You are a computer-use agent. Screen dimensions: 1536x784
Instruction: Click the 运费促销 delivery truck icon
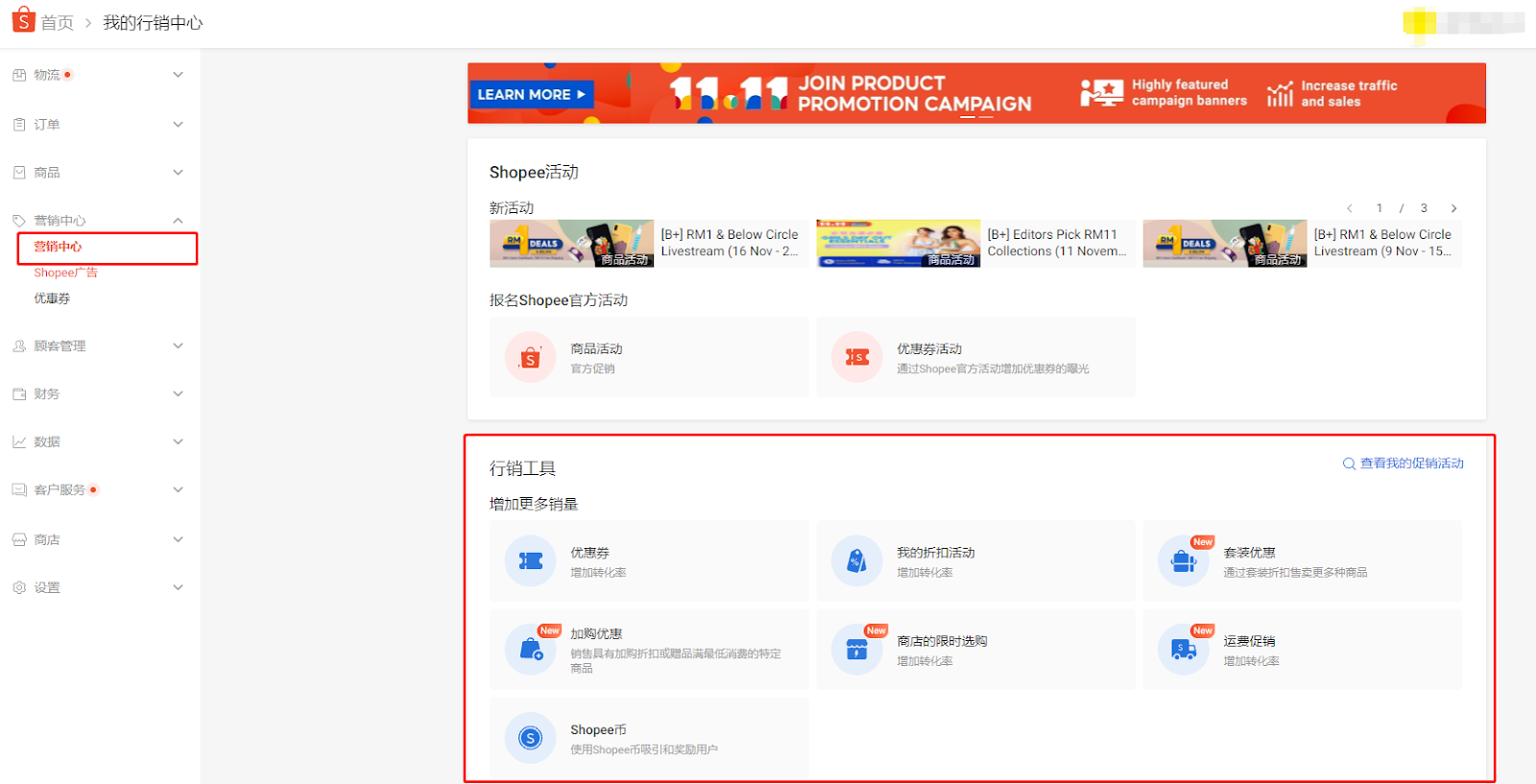pyautogui.click(x=1184, y=650)
